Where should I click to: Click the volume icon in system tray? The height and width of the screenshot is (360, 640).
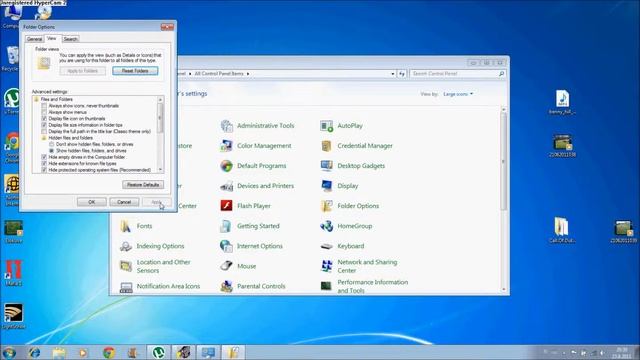point(602,353)
